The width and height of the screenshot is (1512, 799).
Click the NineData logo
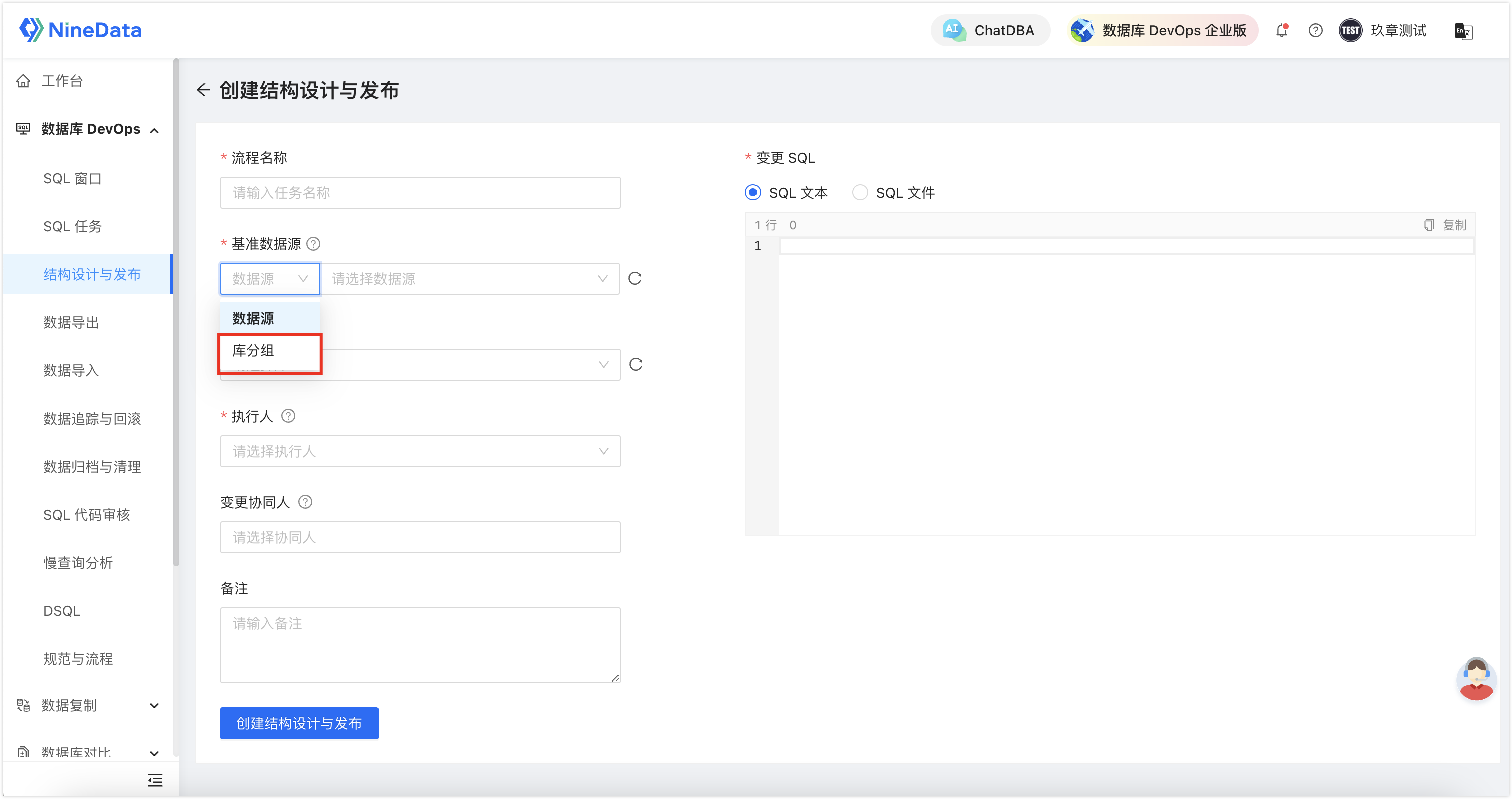[79, 30]
